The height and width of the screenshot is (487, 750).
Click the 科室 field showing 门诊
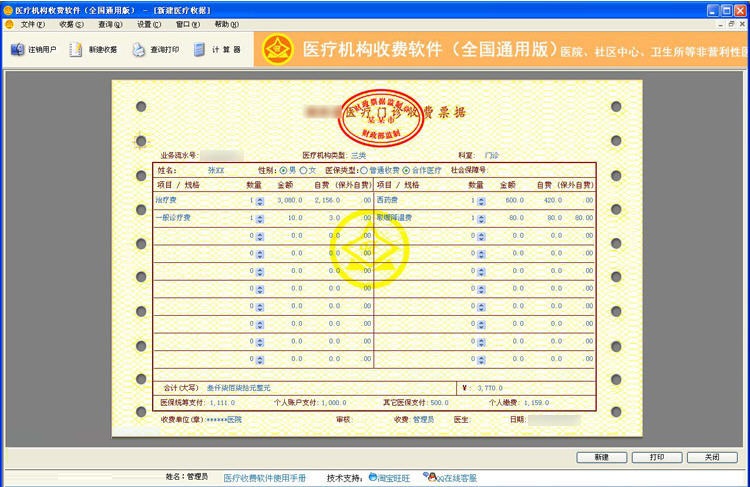tap(491, 155)
